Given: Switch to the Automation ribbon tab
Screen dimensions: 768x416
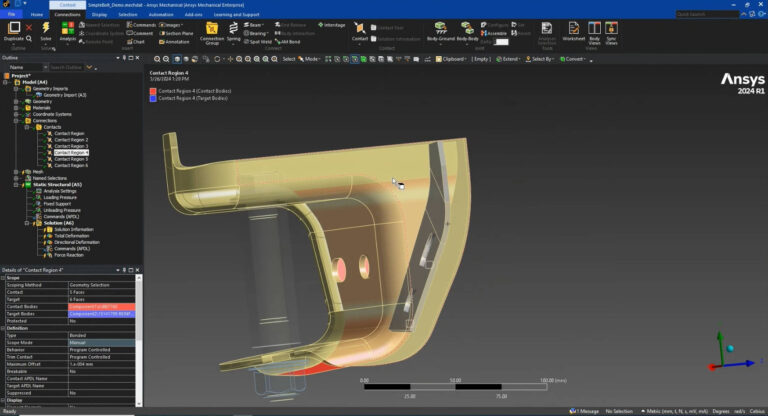Looking at the screenshot, I should pyautogui.click(x=161, y=15).
